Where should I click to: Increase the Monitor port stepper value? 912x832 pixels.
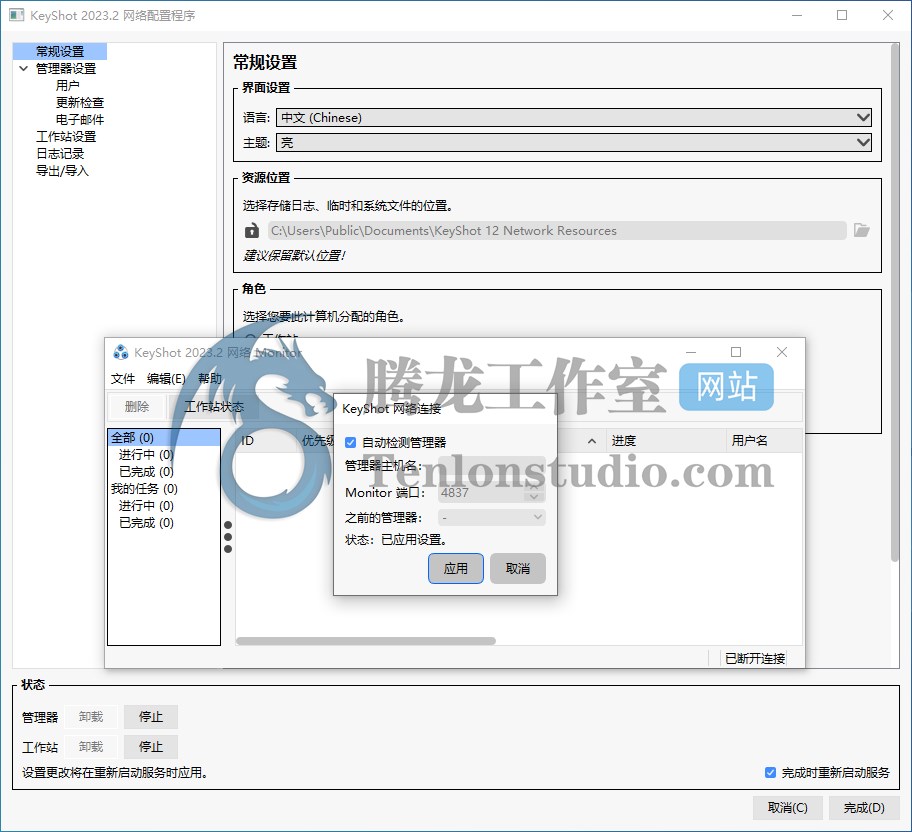[534, 488]
